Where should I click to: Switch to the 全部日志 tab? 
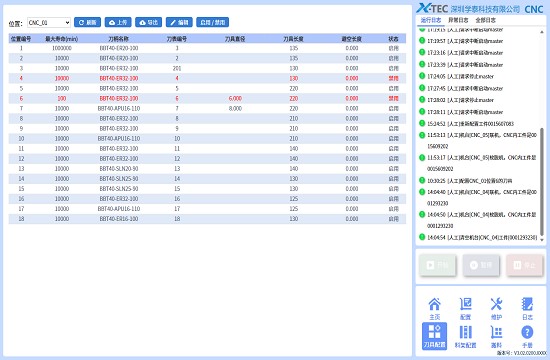pyautogui.click(x=485, y=20)
